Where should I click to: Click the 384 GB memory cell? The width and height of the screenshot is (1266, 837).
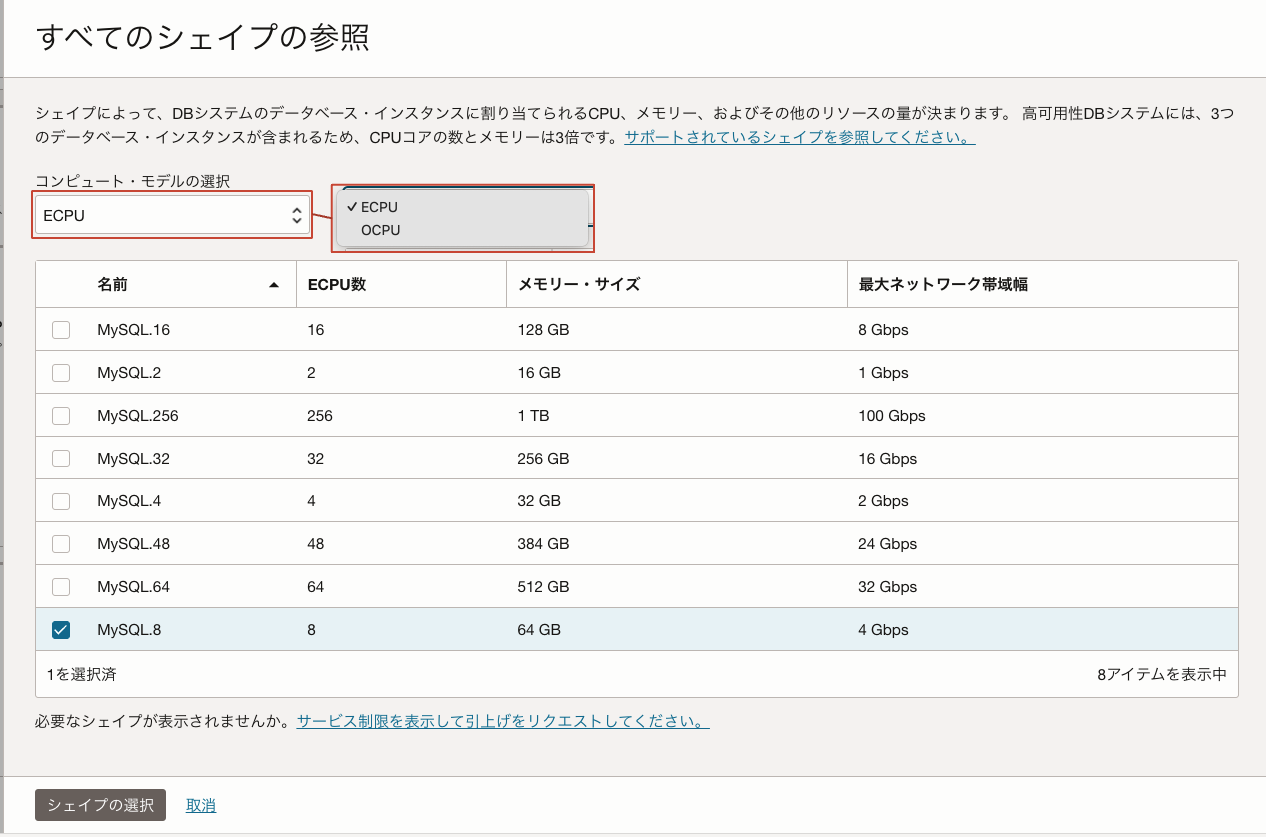pos(543,544)
